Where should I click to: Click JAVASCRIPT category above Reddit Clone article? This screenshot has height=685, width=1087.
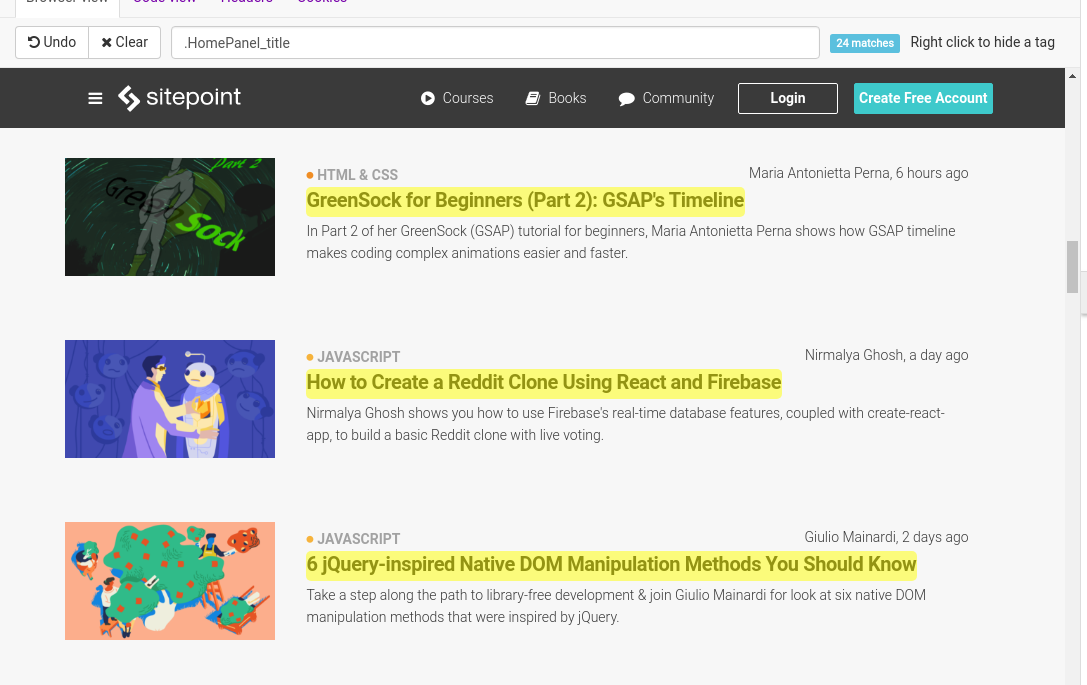358,357
